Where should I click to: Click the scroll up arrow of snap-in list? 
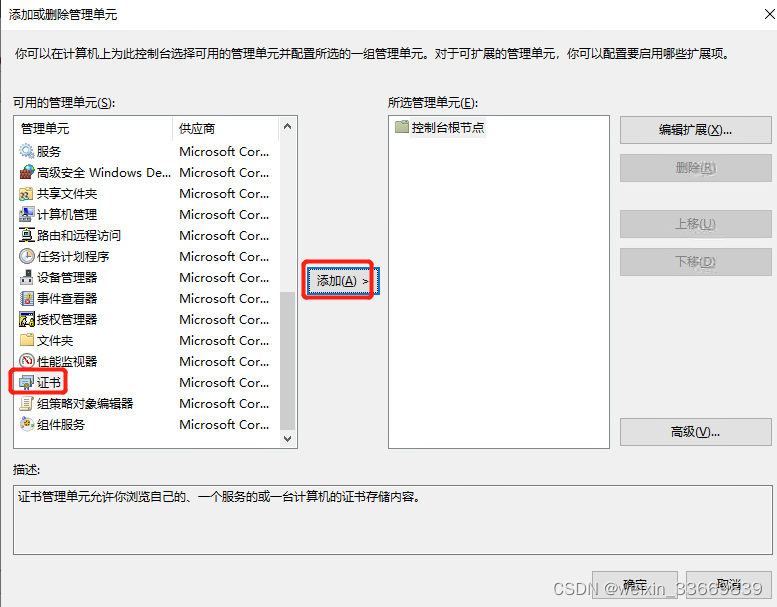287,126
